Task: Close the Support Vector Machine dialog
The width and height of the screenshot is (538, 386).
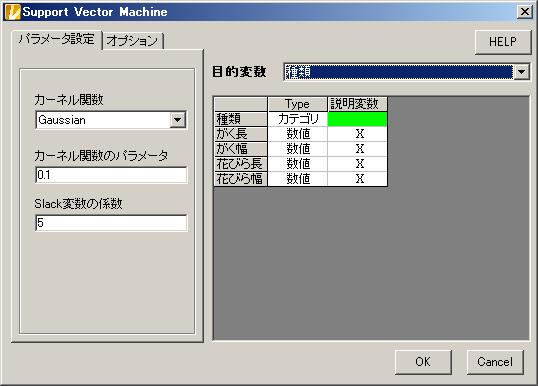Action: (x=525, y=12)
